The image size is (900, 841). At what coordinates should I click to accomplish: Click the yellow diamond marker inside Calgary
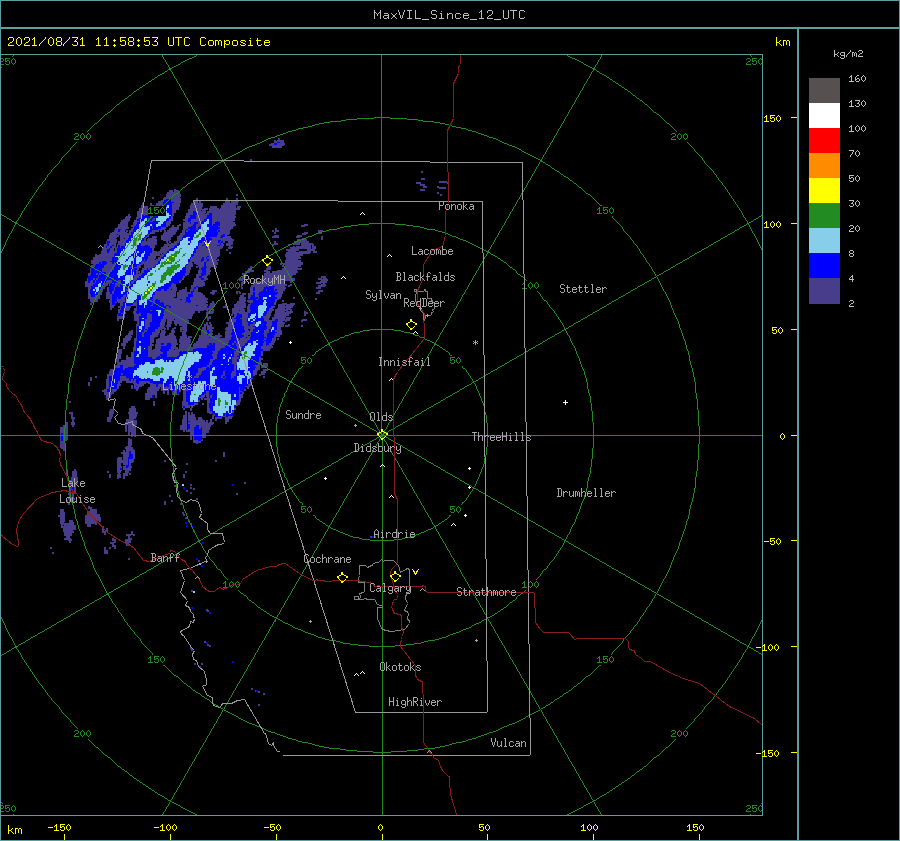(x=395, y=576)
